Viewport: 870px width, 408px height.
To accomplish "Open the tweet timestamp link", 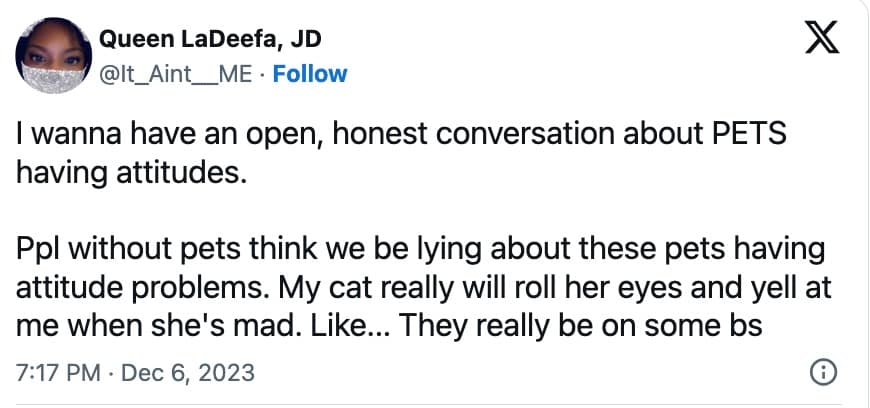I will click(135, 374).
